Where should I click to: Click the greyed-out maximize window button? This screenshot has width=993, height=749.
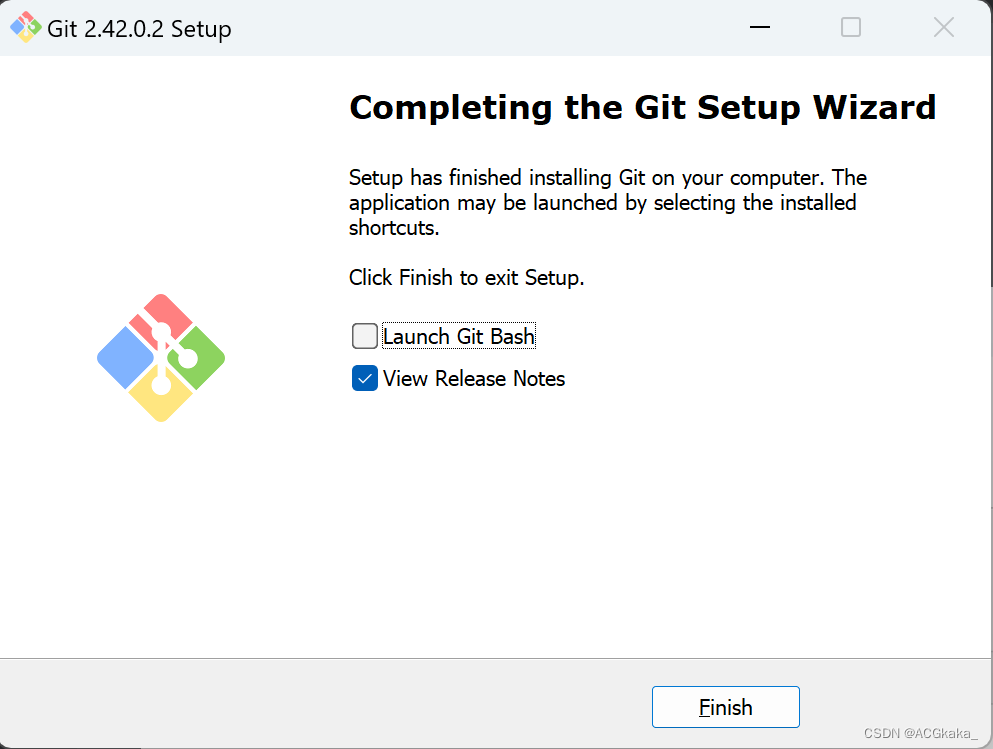(x=851, y=28)
